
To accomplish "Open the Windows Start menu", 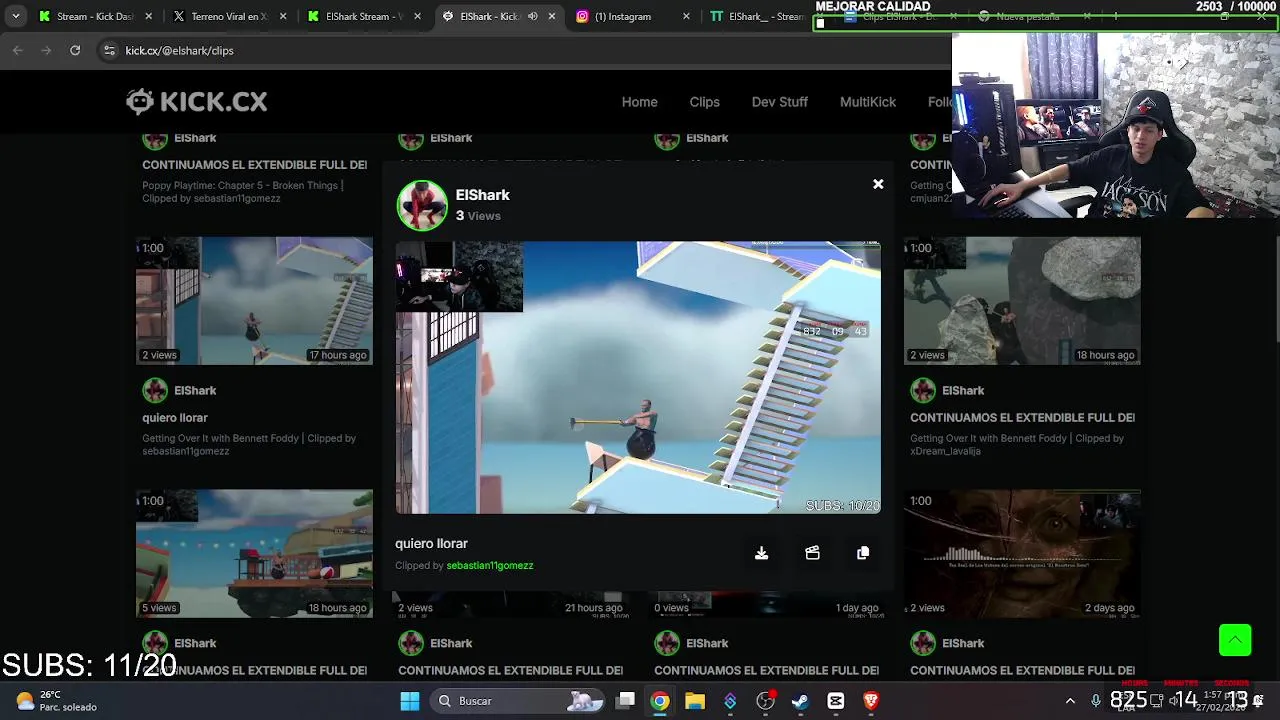I will (x=410, y=701).
